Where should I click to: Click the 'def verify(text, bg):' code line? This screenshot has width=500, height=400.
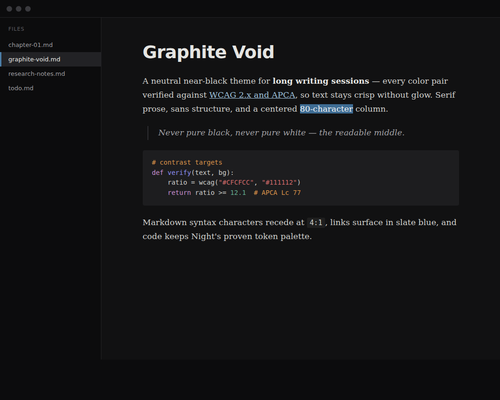coord(193,173)
